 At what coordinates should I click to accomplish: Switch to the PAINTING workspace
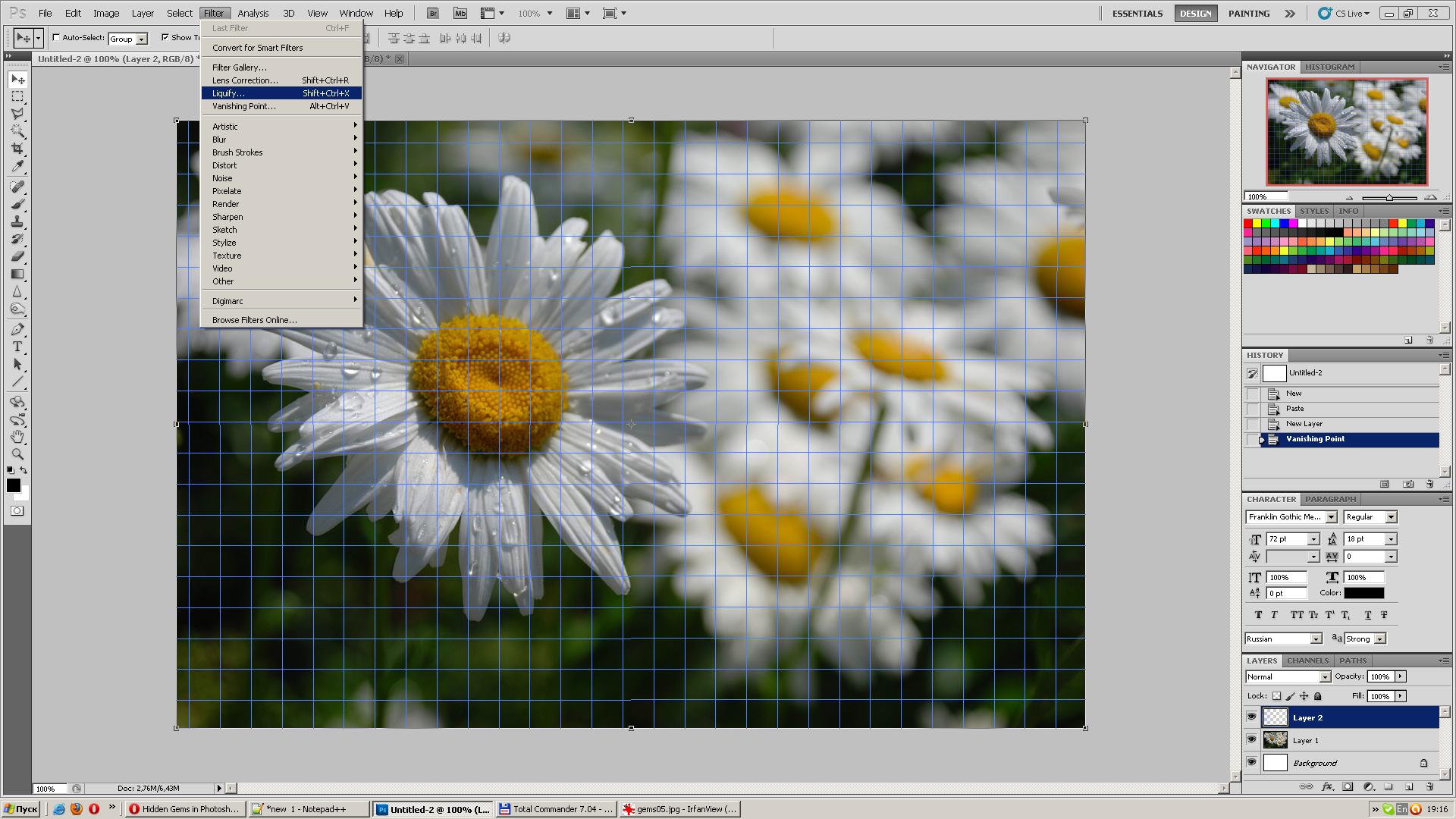(1248, 13)
